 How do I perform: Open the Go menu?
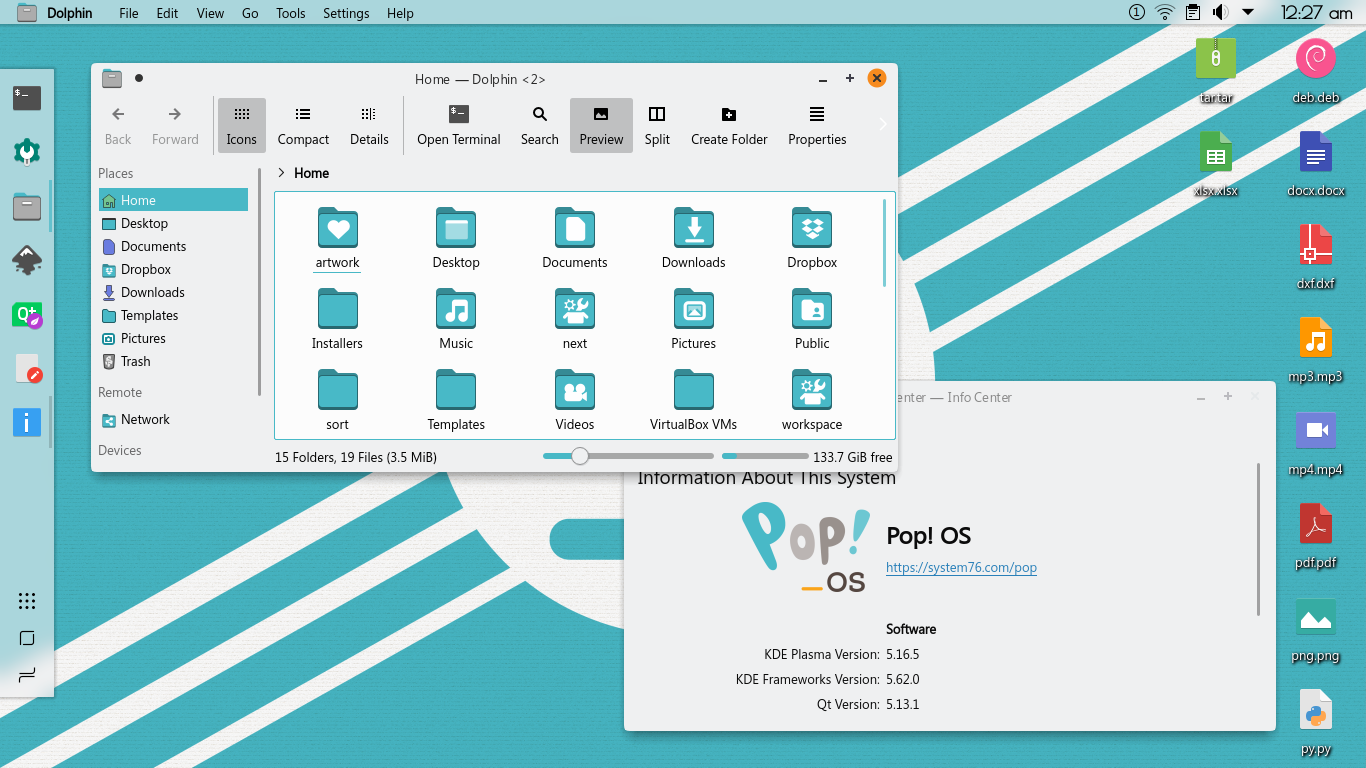point(250,13)
